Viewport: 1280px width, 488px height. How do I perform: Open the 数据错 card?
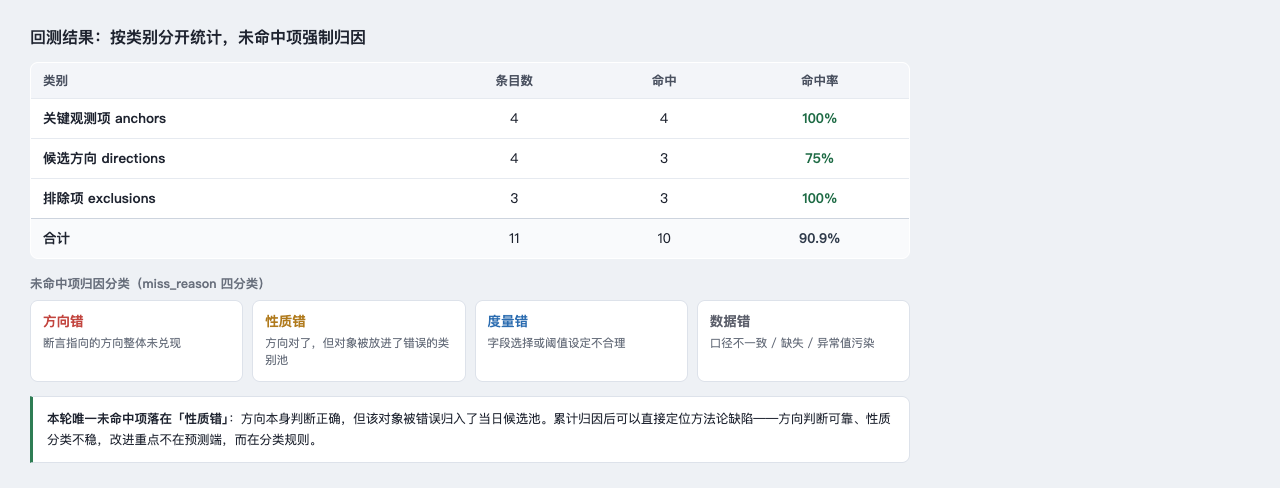click(x=803, y=341)
